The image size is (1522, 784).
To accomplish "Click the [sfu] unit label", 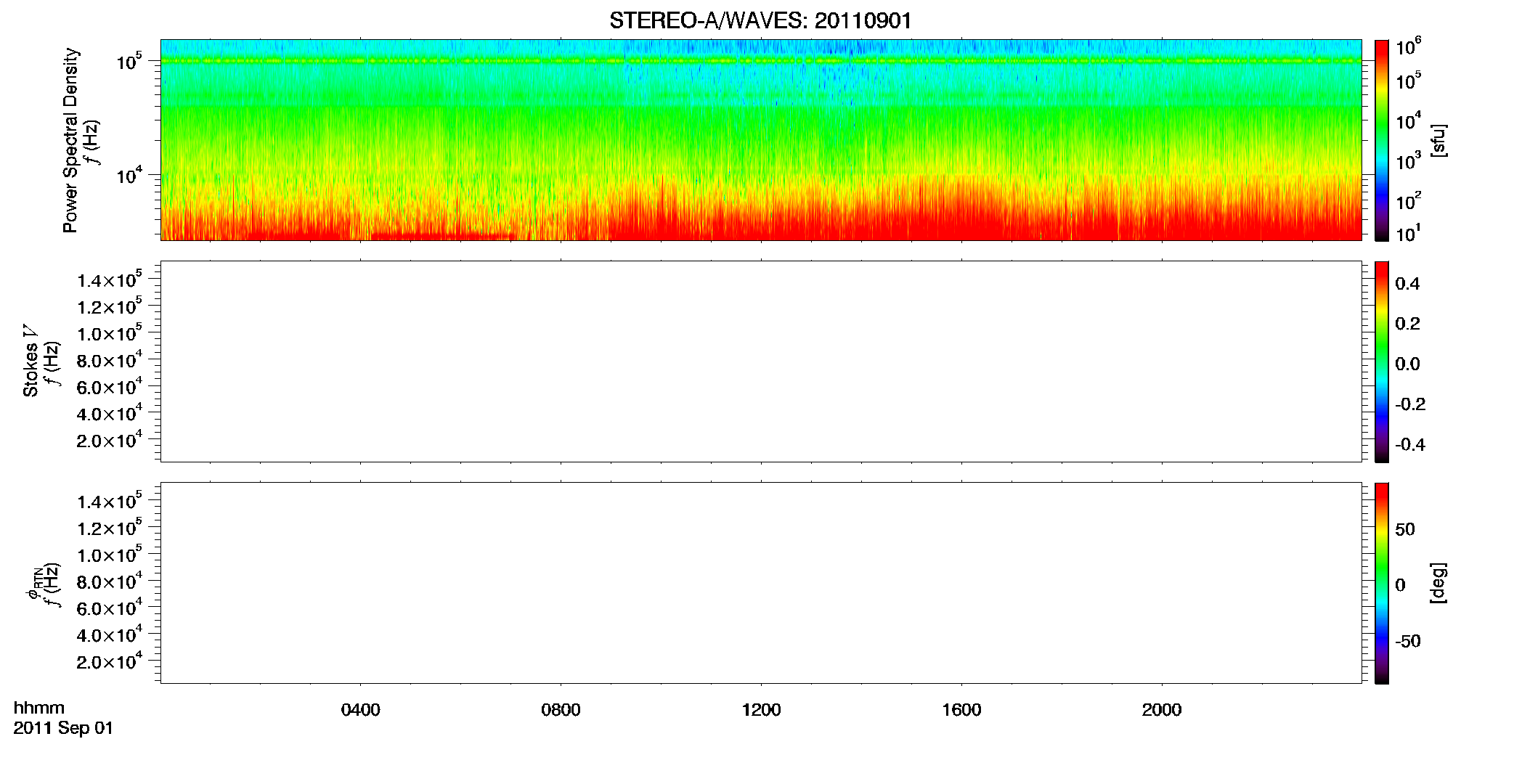I will pyautogui.click(x=1438, y=140).
